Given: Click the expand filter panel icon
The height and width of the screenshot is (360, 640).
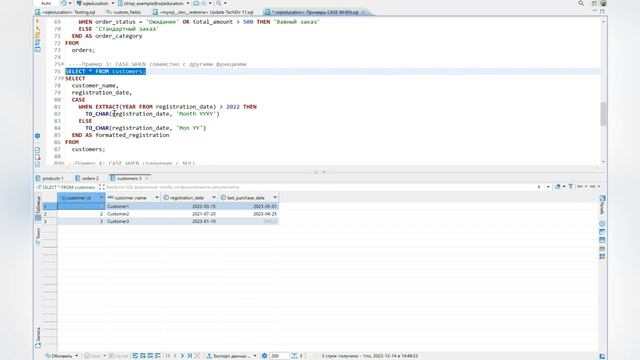Looking at the screenshot, I should point(101,187).
